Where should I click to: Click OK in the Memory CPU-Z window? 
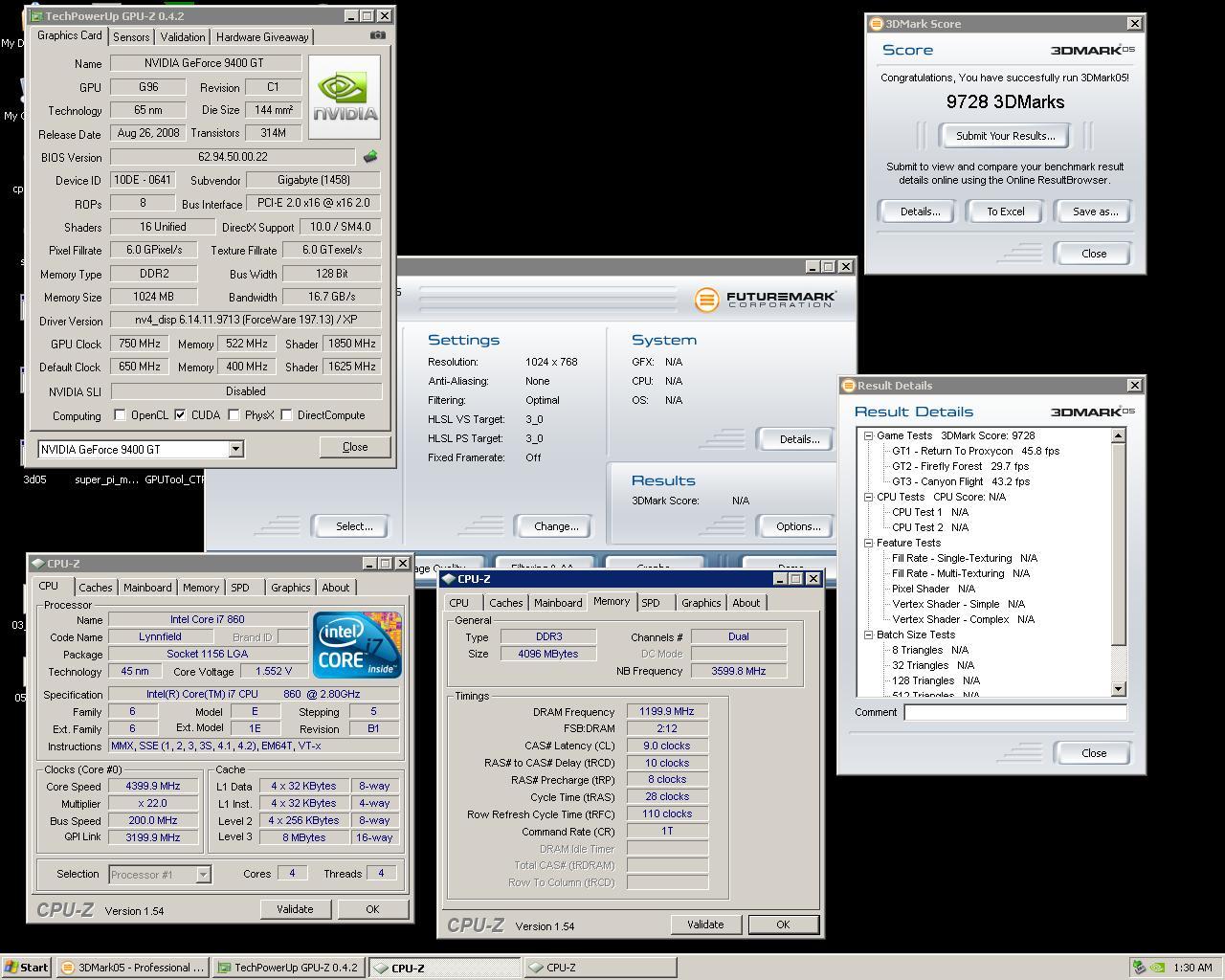click(783, 924)
